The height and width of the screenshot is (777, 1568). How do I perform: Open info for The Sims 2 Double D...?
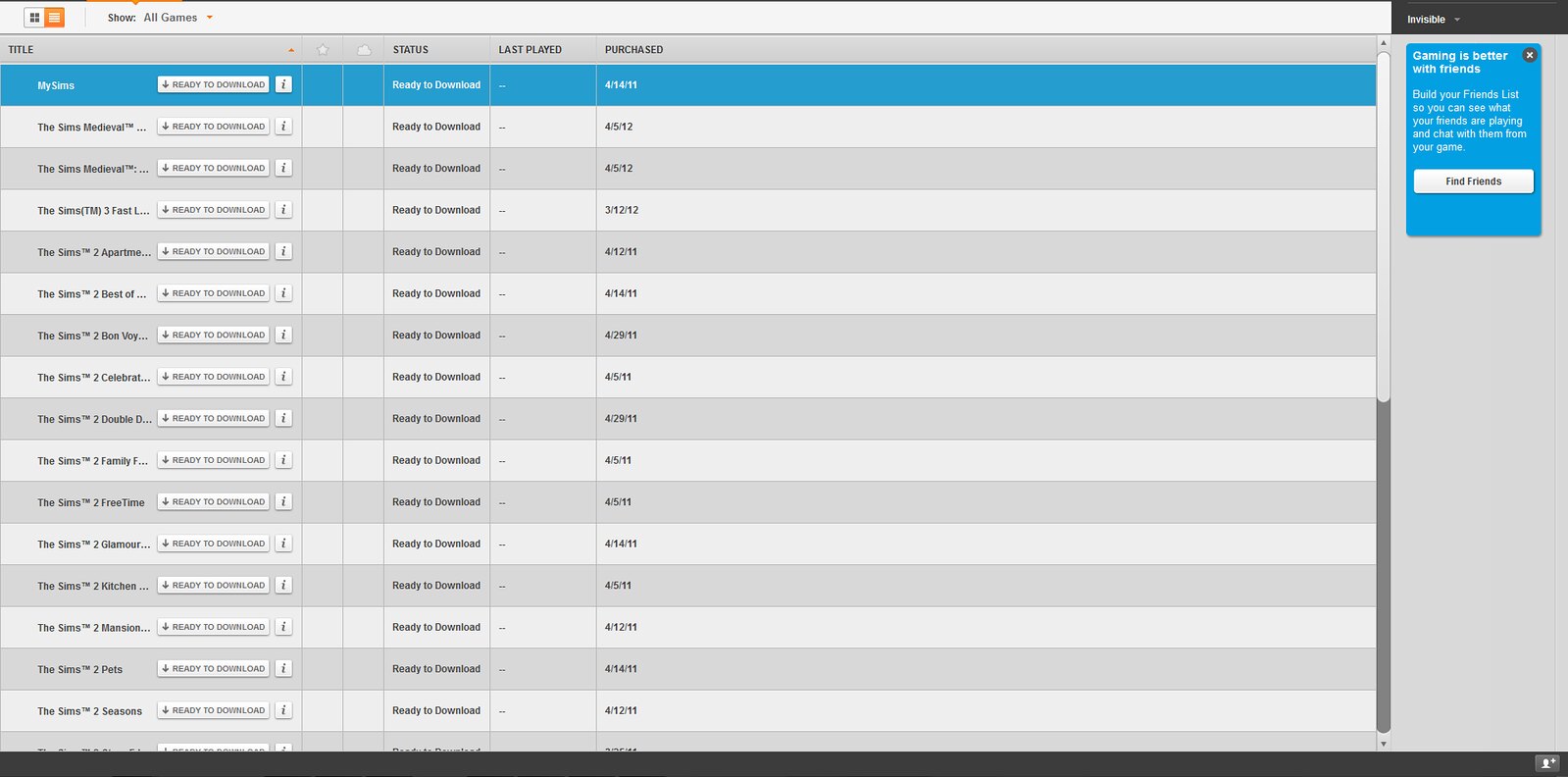(x=283, y=418)
